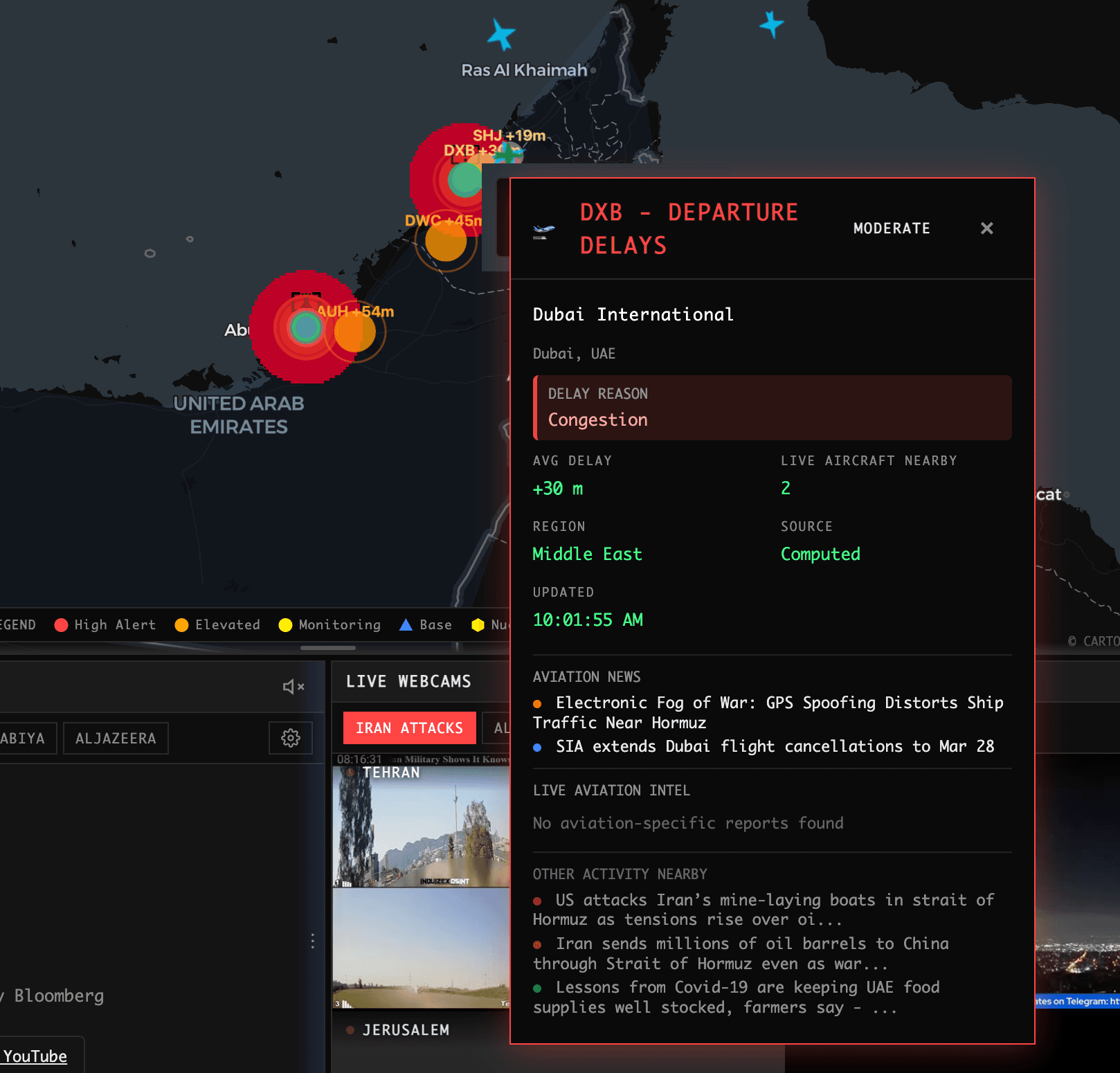Switch to the ALJAZEERA news tab

click(x=116, y=738)
